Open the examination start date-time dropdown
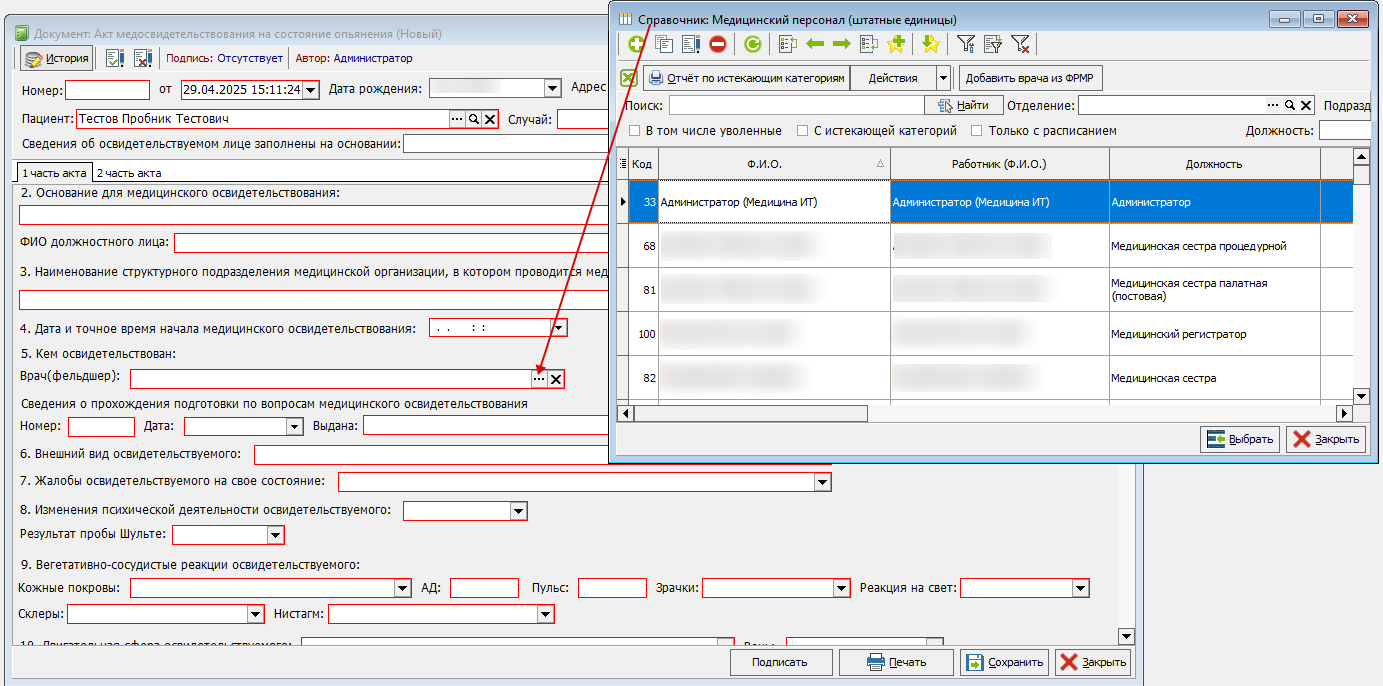This screenshot has width=1383, height=686. point(558,327)
